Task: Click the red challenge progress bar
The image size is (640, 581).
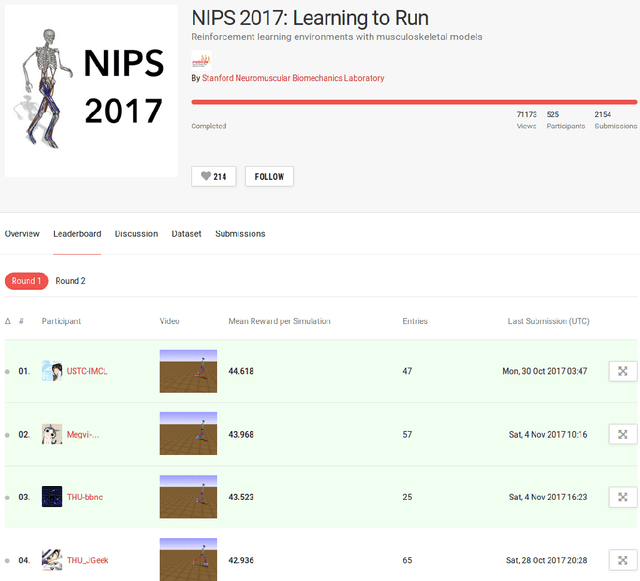Action: coord(414,102)
